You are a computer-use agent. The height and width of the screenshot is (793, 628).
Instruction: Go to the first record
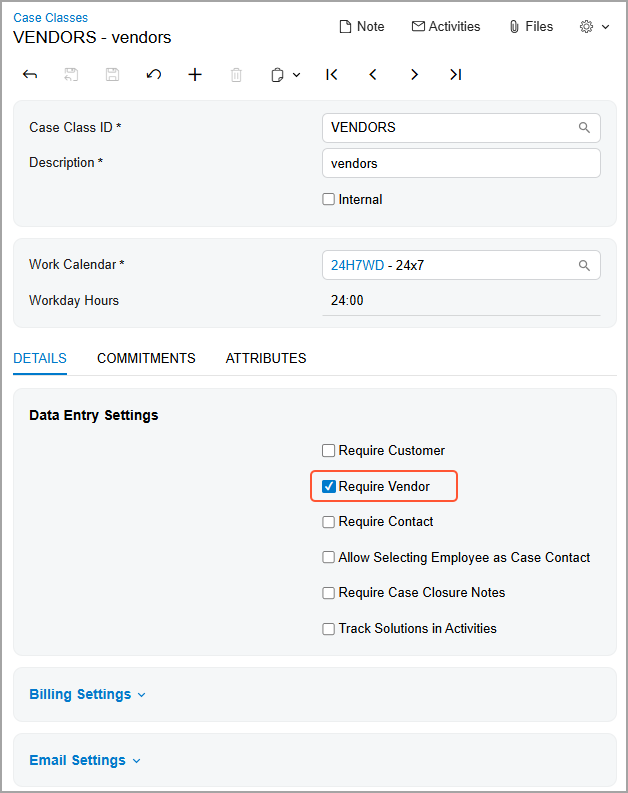(332, 75)
